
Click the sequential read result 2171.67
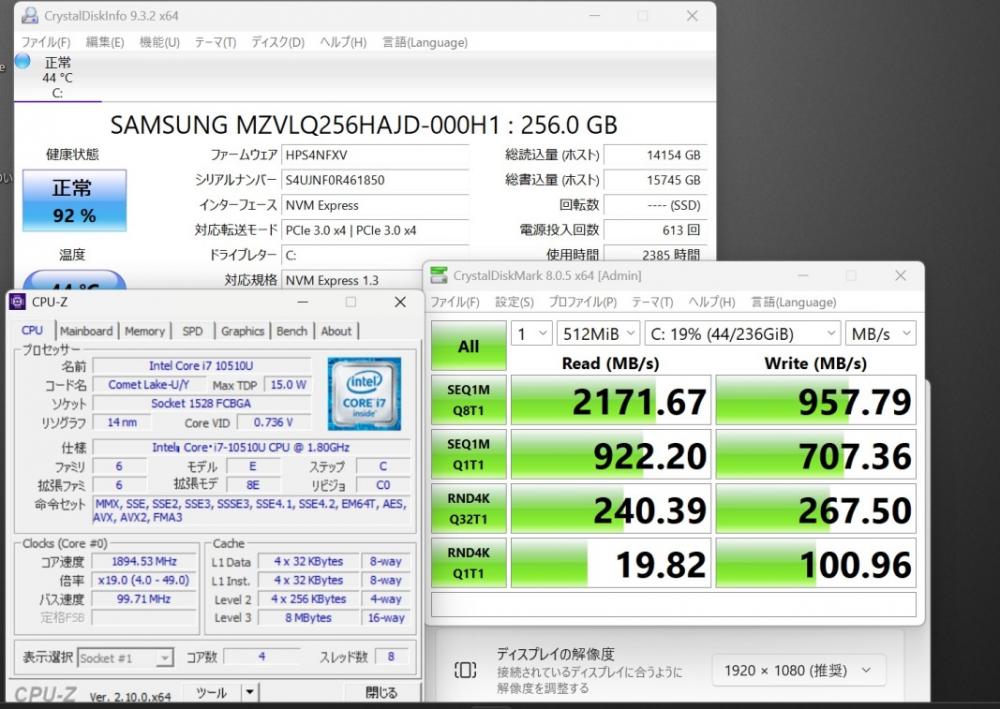tap(611, 400)
